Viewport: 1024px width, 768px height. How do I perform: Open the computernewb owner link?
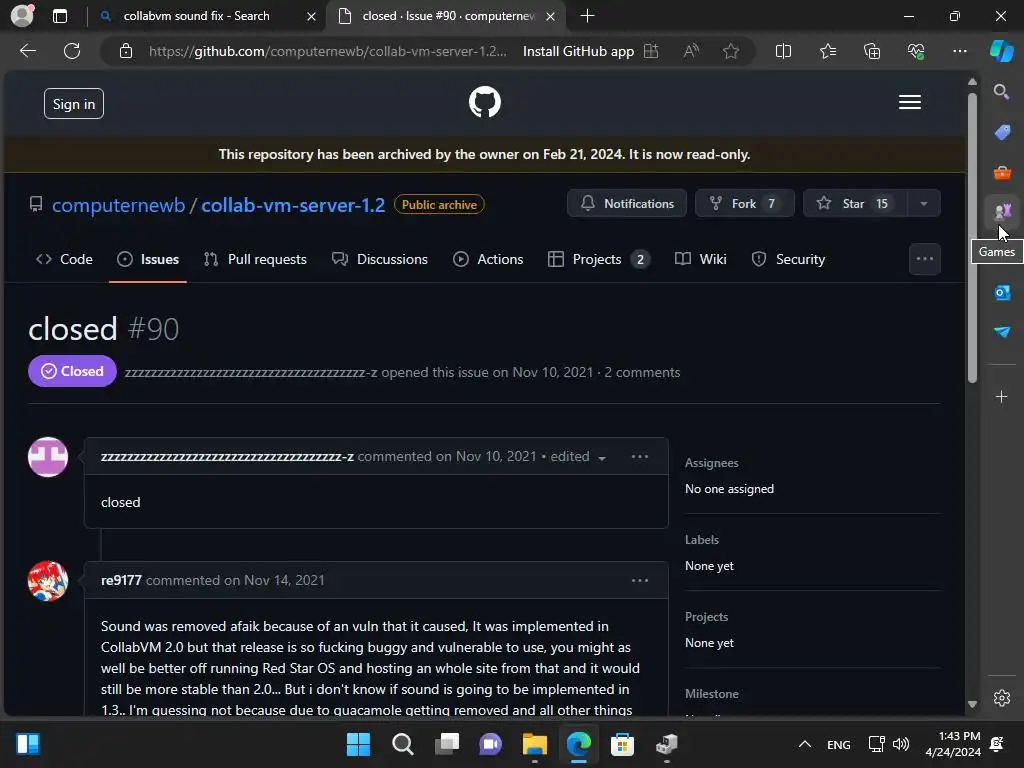(x=118, y=205)
